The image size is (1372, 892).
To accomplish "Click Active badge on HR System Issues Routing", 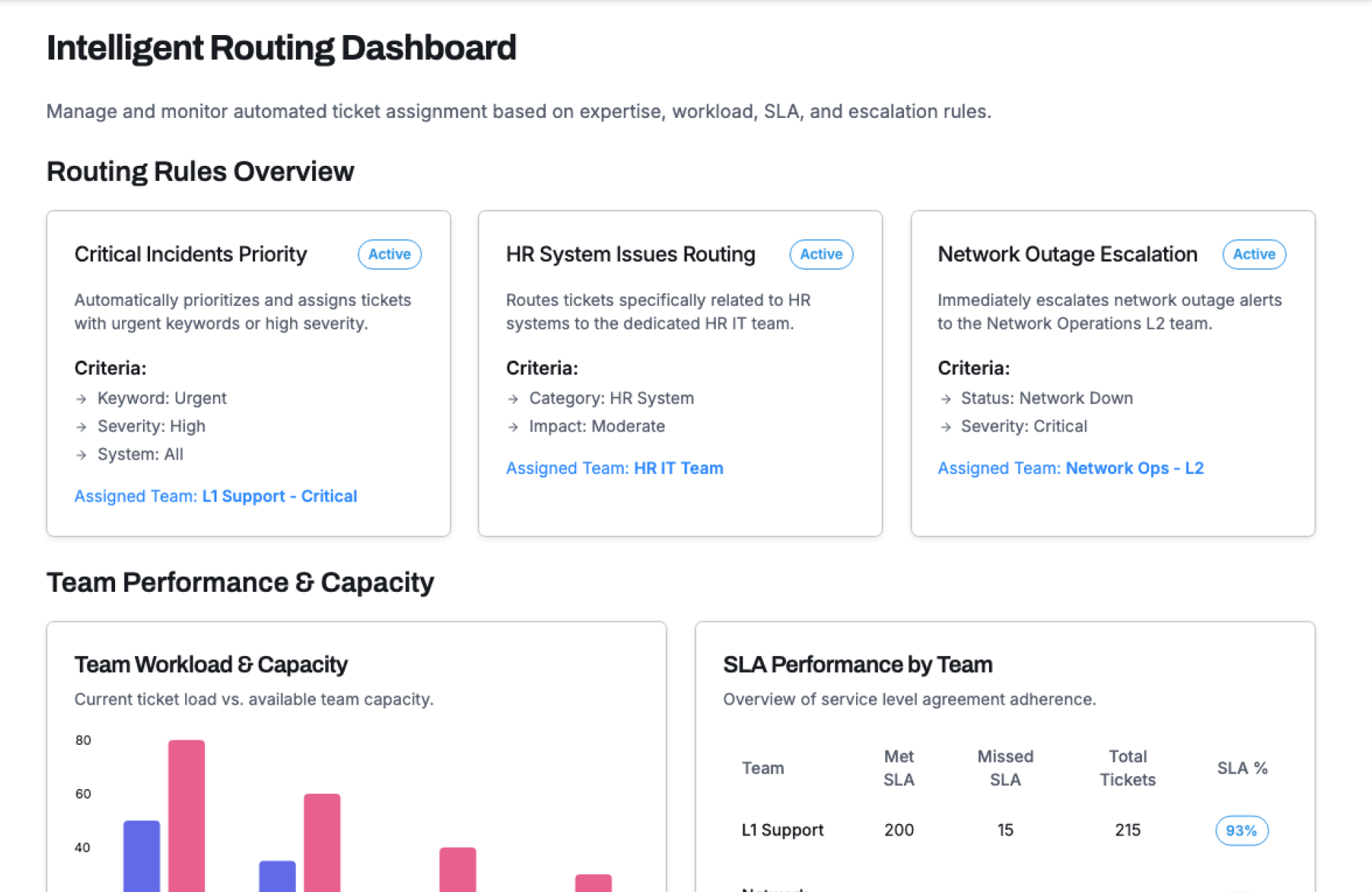I will coord(821,254).
